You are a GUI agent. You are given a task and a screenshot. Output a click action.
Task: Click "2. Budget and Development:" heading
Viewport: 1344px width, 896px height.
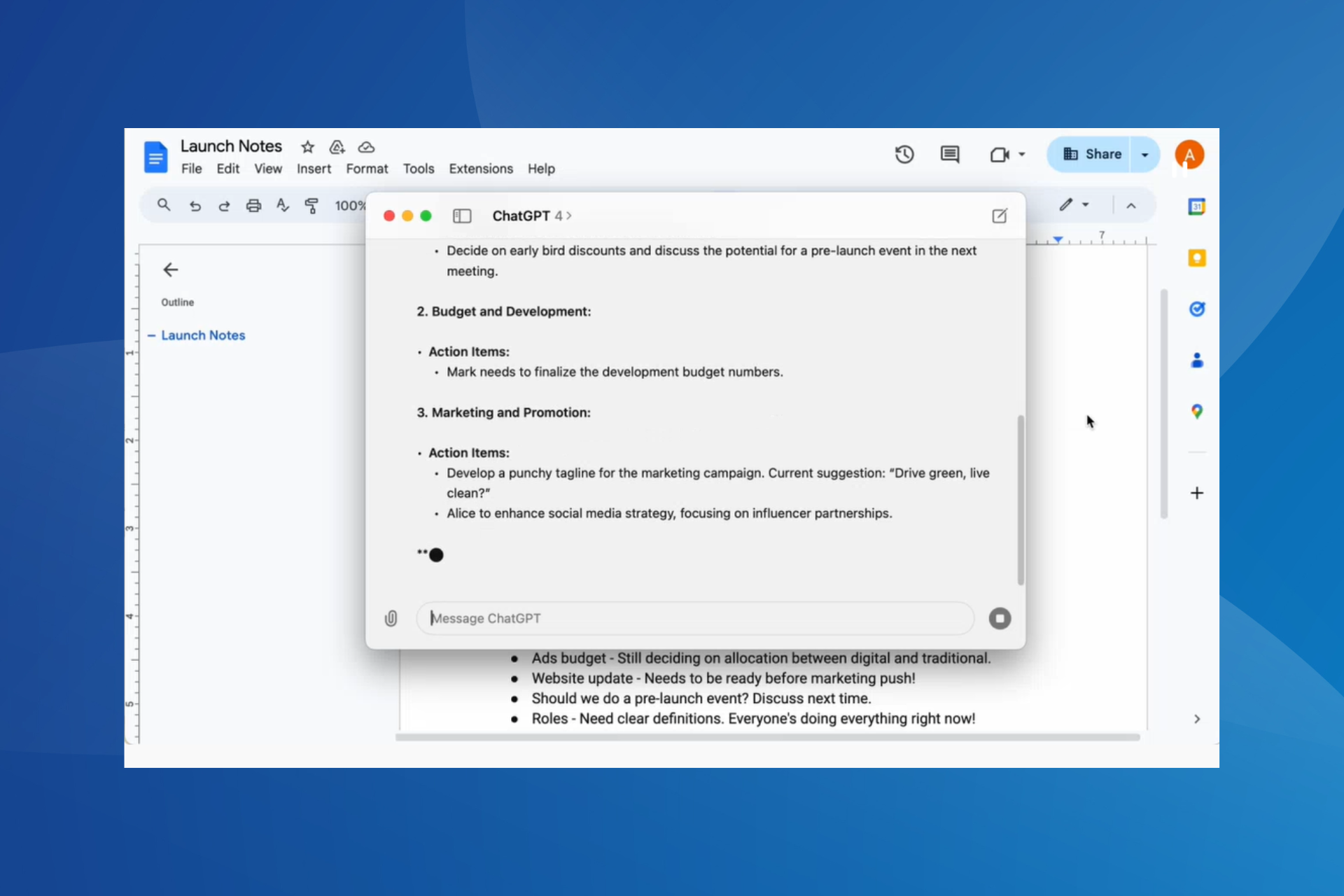(x=504, y=311)
